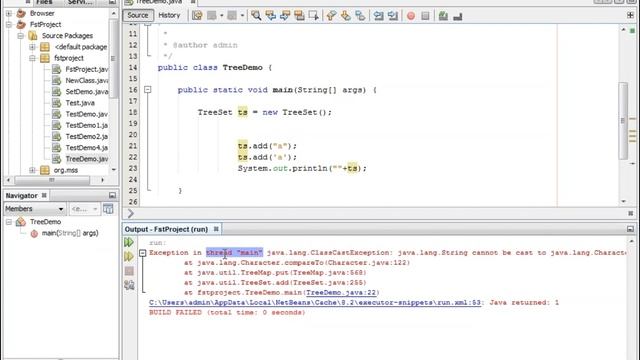The height and width of the screenshot is (360, 640).
Task: Close the Output FstProject (run) tab
Action: (216, 229)
